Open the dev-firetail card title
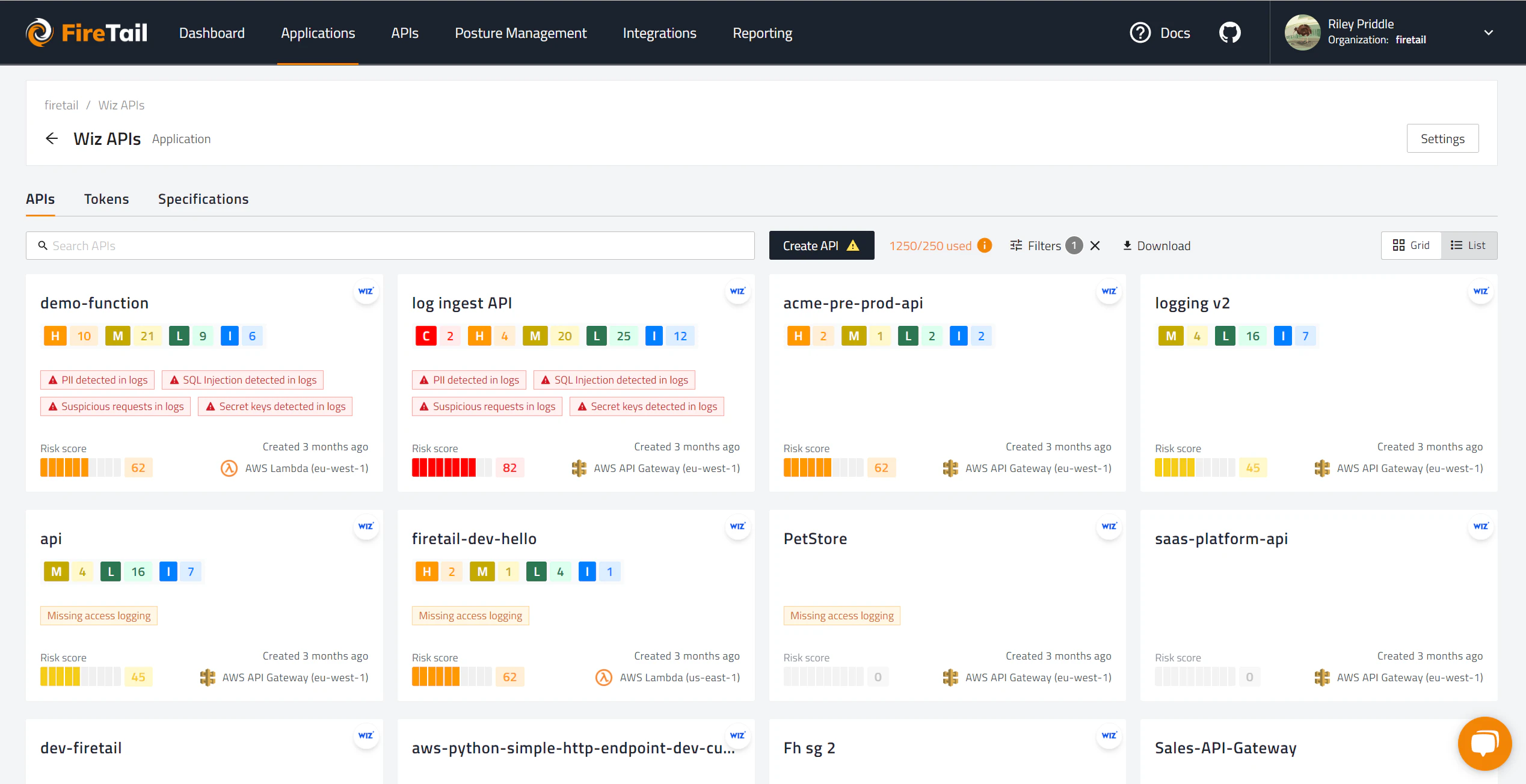 click(x=81, y=748)
